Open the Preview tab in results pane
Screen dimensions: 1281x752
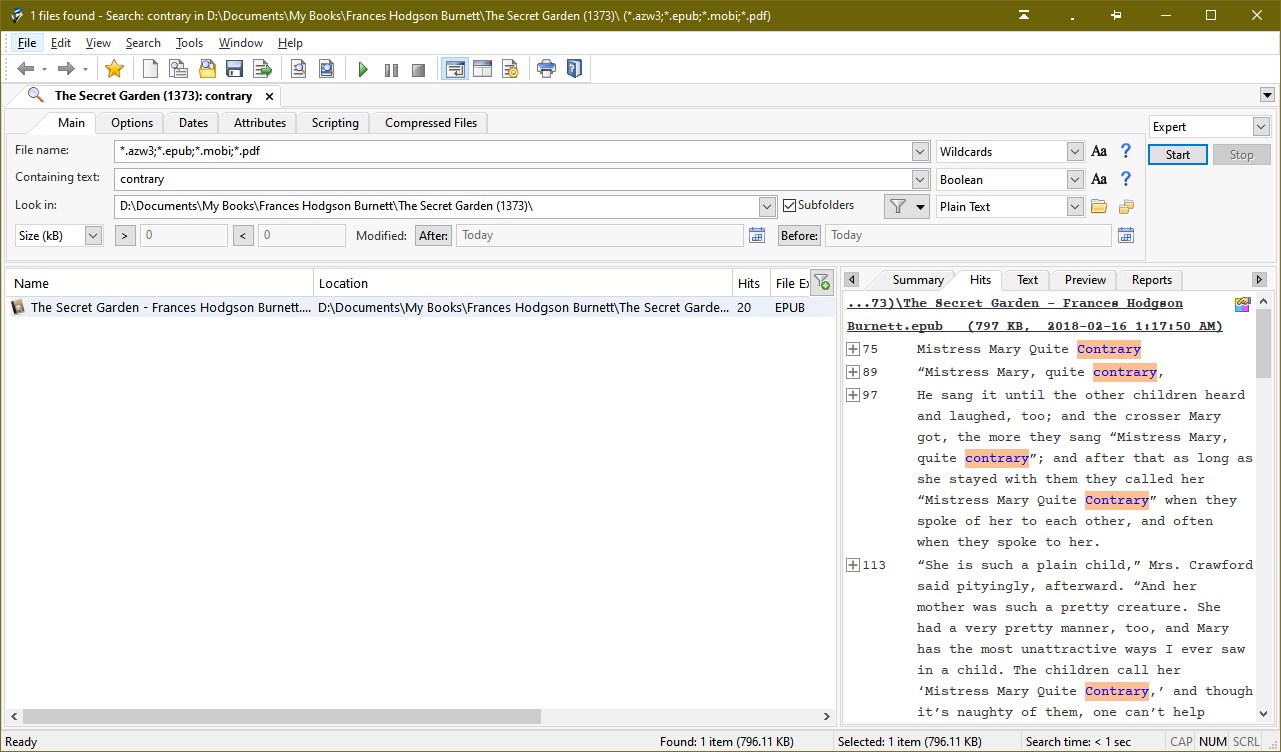[1085, 280]
